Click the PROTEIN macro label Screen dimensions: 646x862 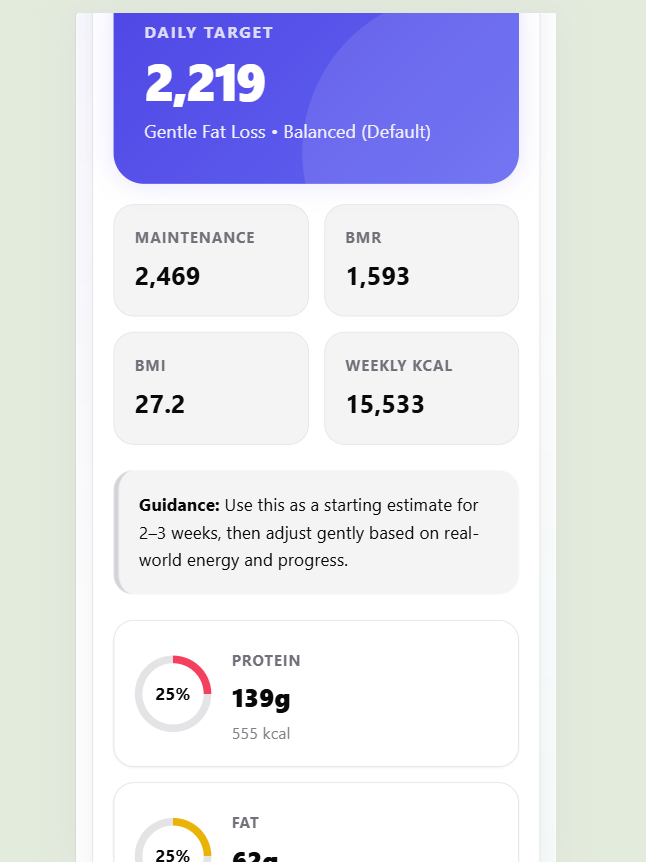[266, 661]
